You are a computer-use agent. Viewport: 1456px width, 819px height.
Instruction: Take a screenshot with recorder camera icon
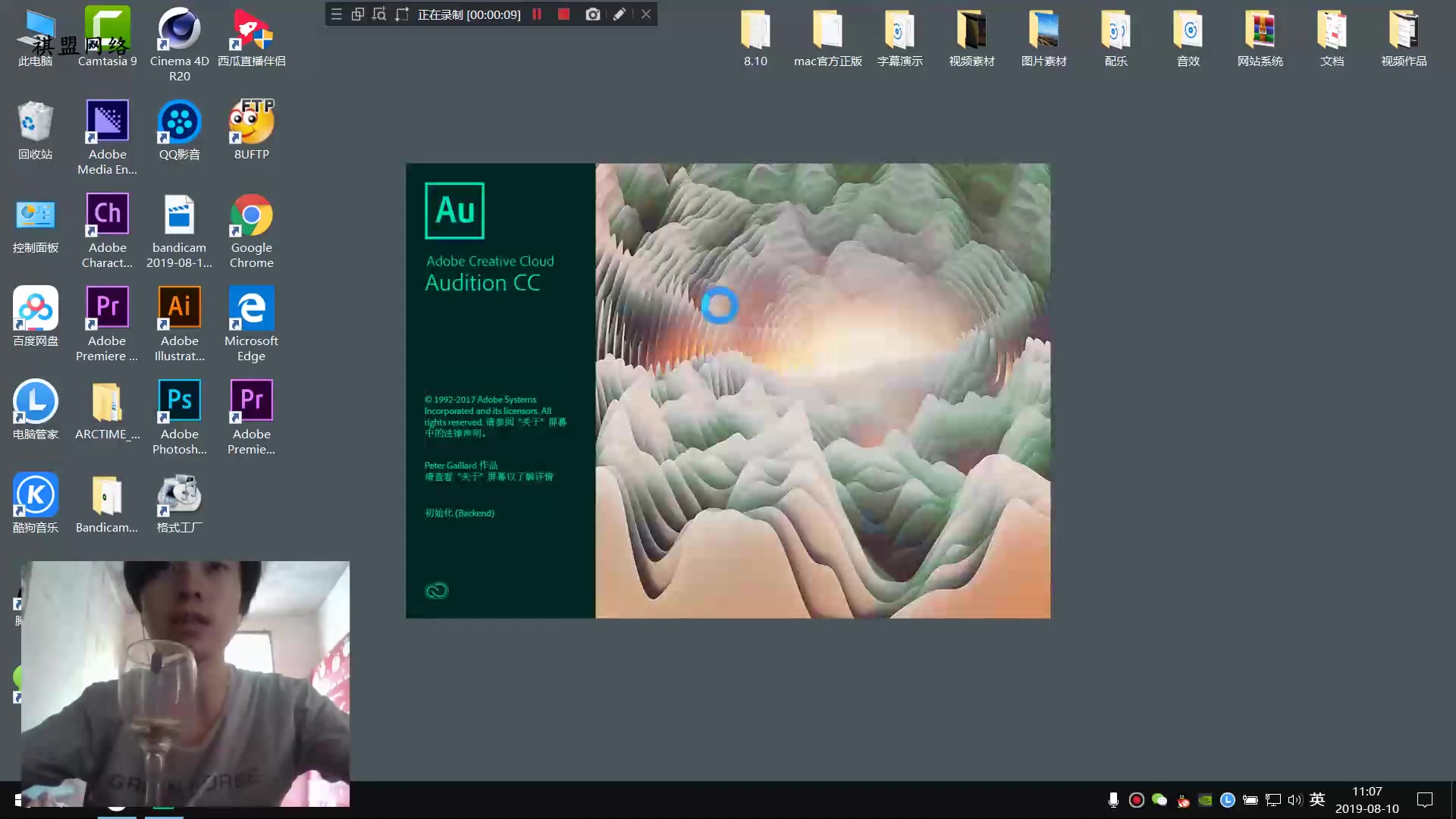coord(593,14)
